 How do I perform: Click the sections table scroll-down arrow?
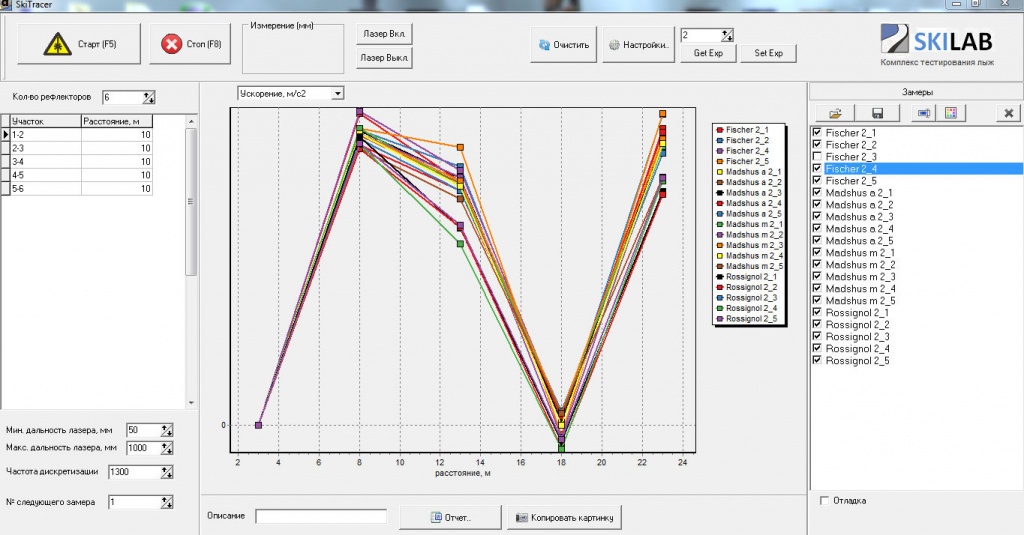tap(191, 403)
